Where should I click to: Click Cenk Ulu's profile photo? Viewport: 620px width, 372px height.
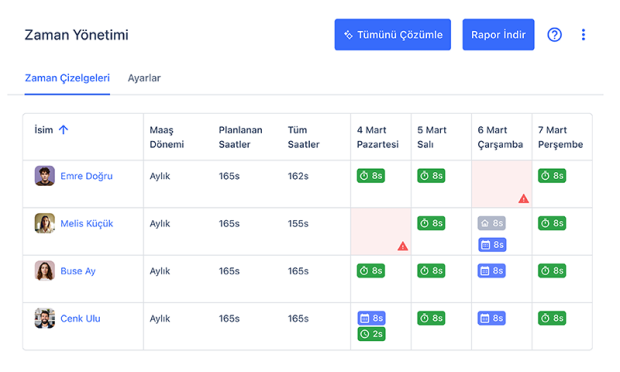click(x=45, y=318)
